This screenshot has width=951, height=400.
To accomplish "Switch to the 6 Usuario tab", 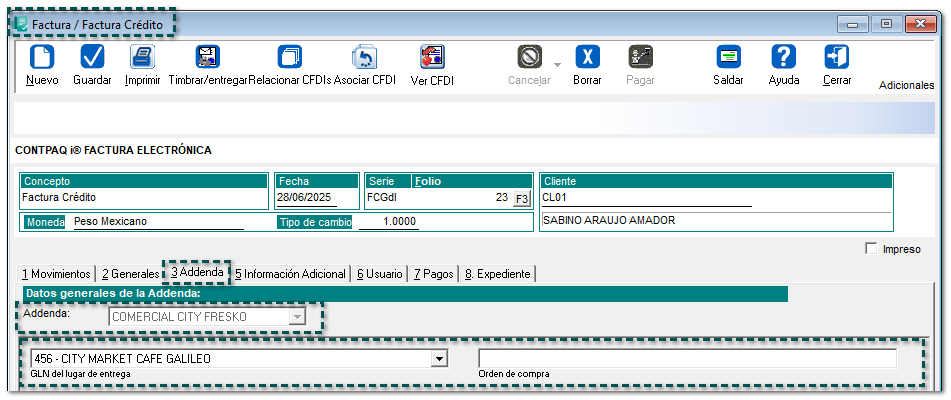I will coord(379,274).
